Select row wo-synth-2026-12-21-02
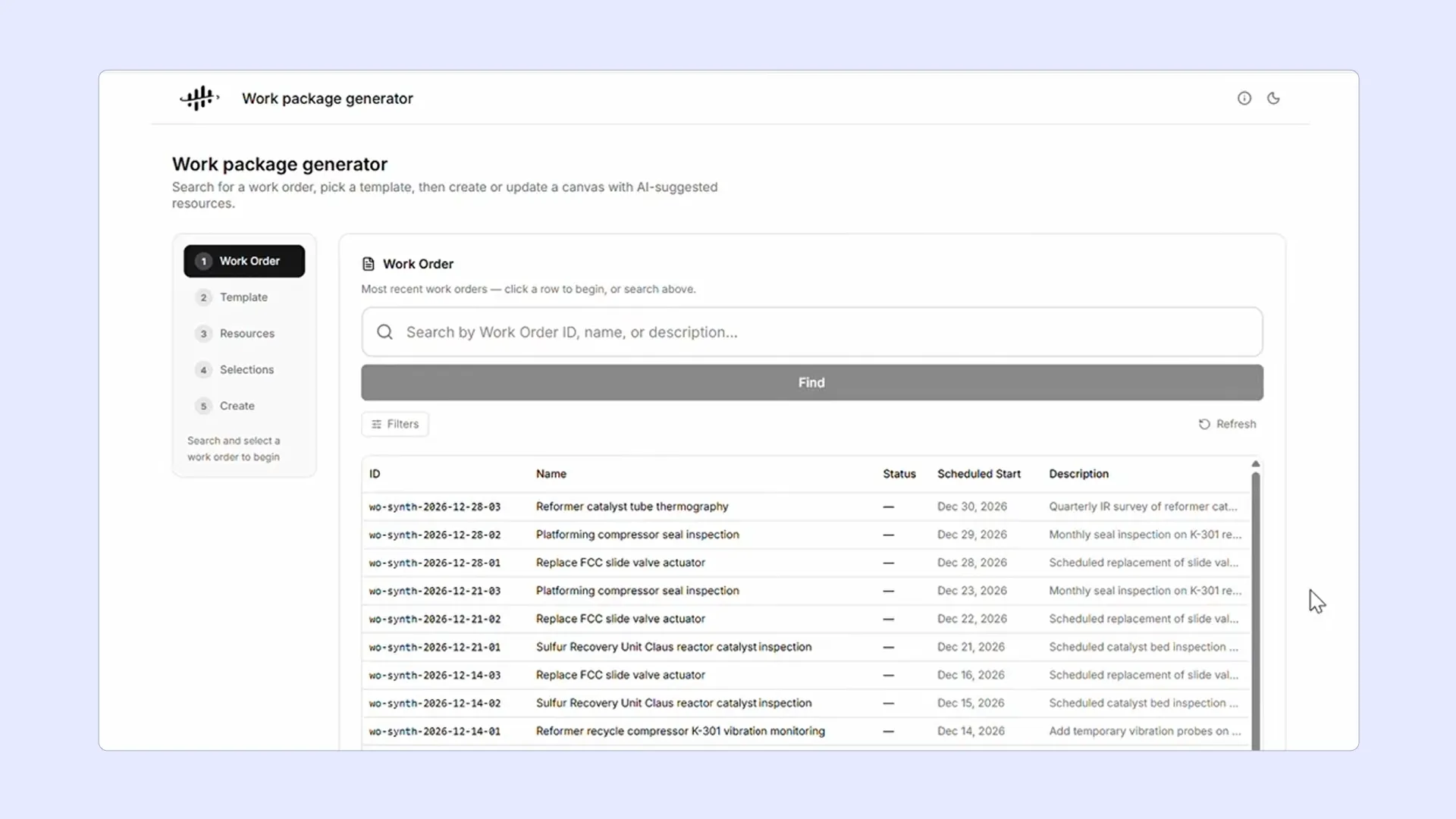 (x=807, y=619)
